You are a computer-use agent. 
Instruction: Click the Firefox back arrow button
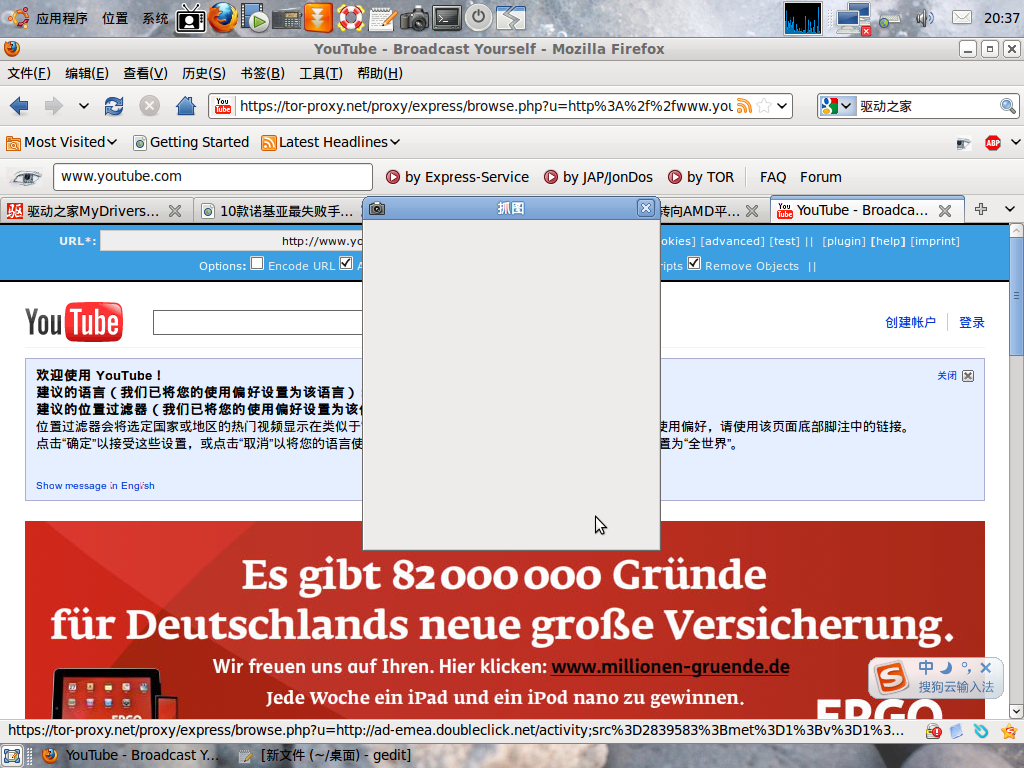pyautogui.click(x=20, y=106)
